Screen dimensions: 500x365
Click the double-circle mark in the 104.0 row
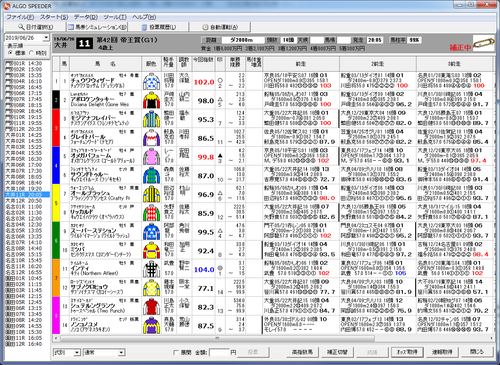tap(220, 268)
